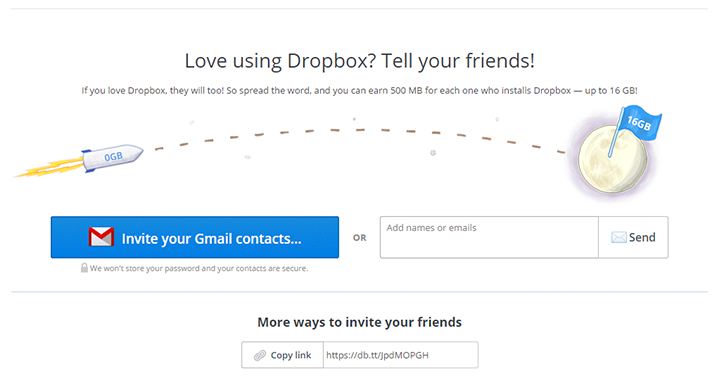Screen dimensions: 715x376
Task: Click the Gmail envelope icon
Action: point(101,237)
